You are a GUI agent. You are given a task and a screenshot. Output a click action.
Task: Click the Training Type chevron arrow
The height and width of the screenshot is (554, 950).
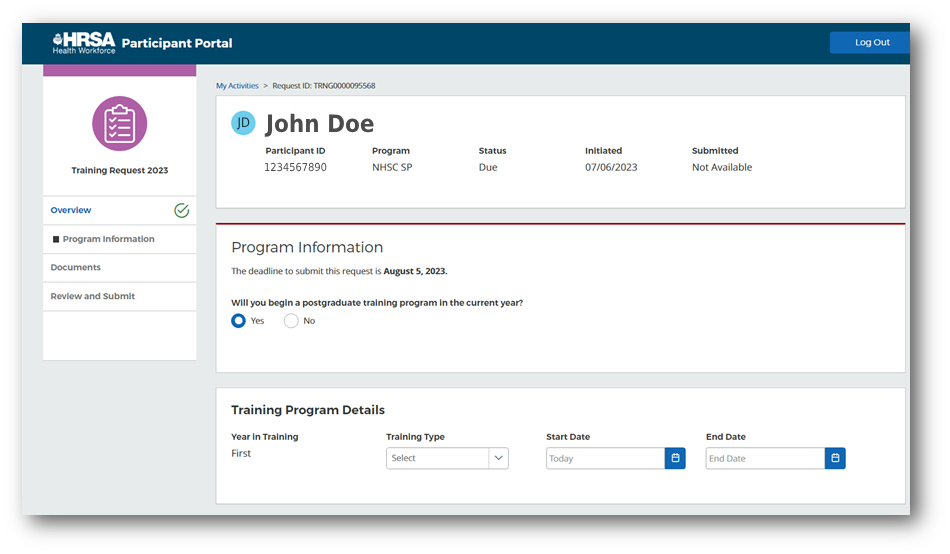[498, 458]
